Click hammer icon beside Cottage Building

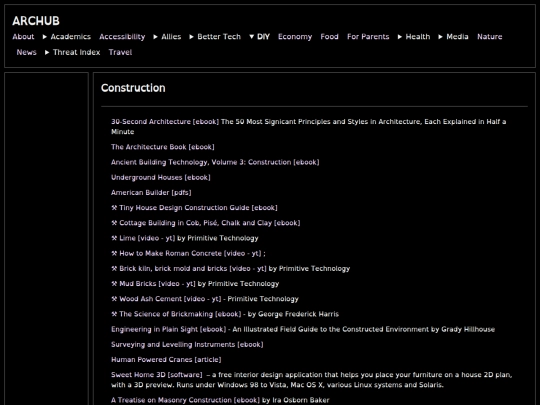(x=114, y=223)
